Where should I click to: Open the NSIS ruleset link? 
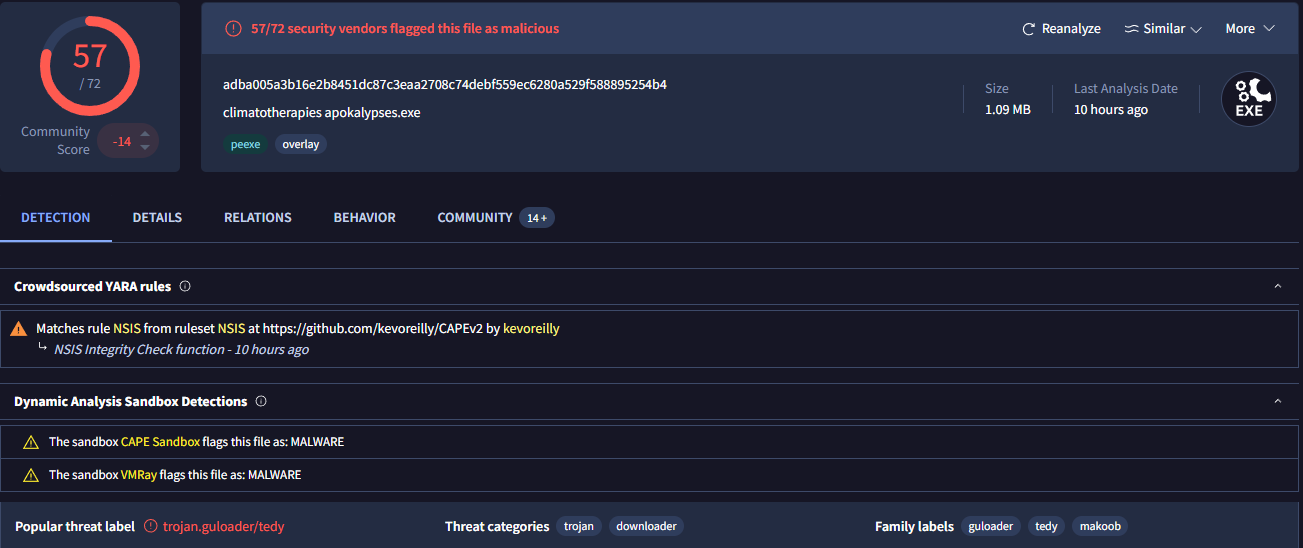click(231, 328)
